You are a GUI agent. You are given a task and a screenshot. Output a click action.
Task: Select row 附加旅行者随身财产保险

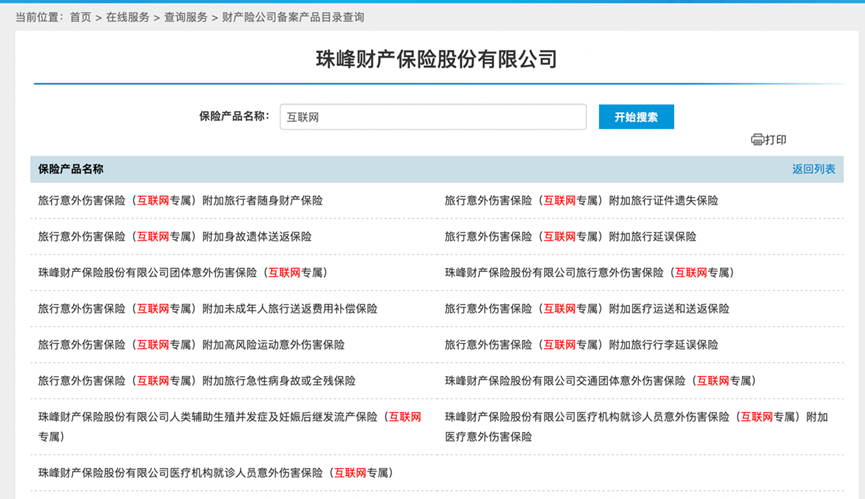pyautogui.click(x=180, y=201)
